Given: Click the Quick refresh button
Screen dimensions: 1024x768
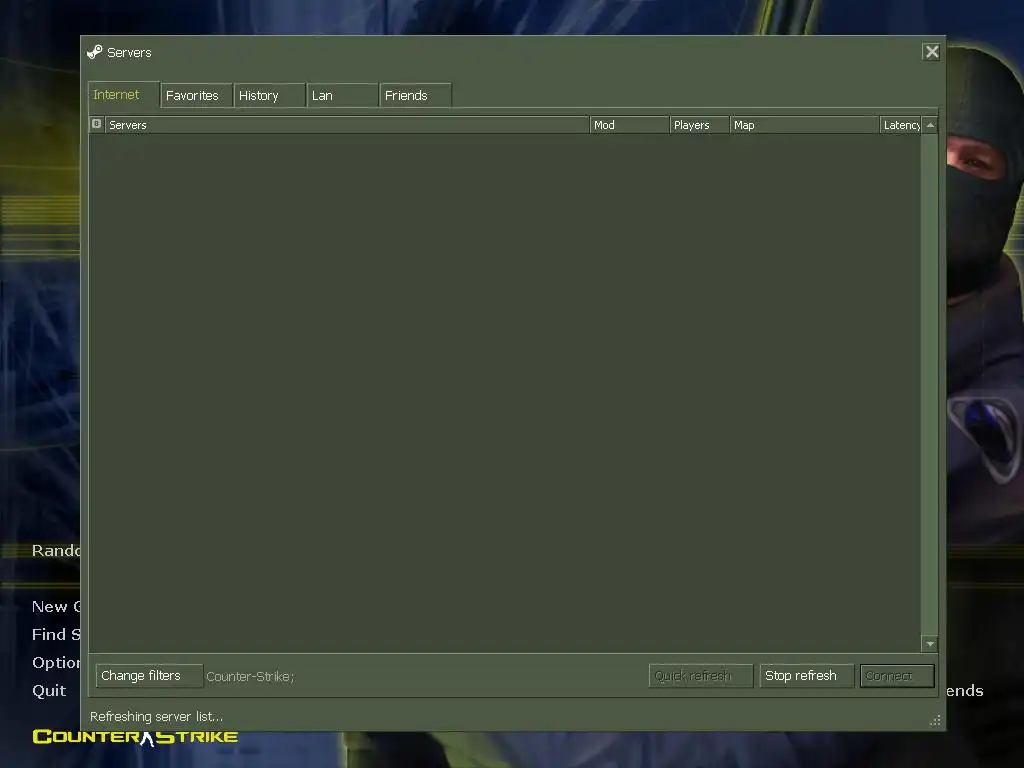Looking at the screenshot, I should [x=701, y=676].
